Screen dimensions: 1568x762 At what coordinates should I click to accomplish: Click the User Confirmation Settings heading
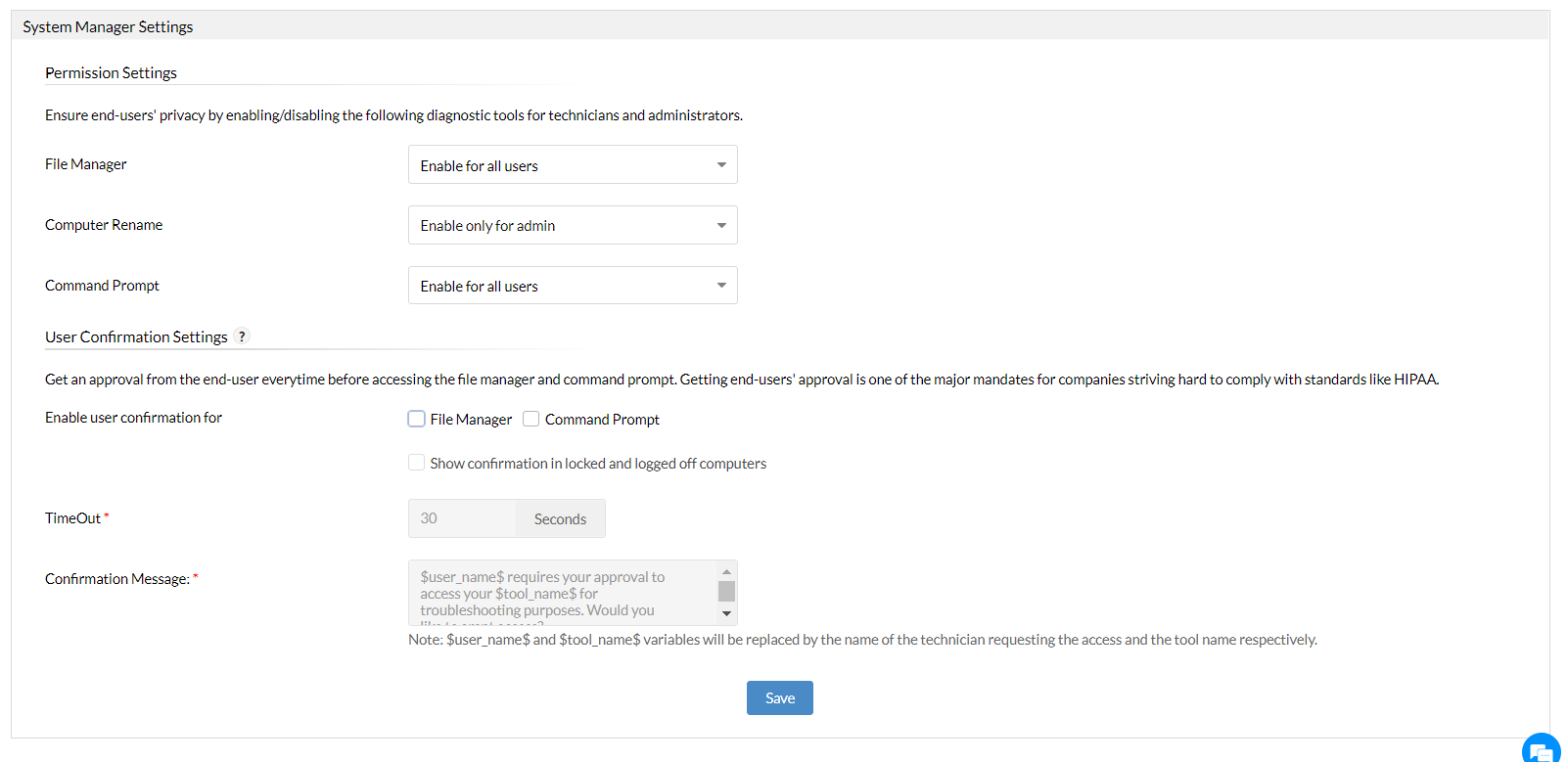tap(136, 337)
